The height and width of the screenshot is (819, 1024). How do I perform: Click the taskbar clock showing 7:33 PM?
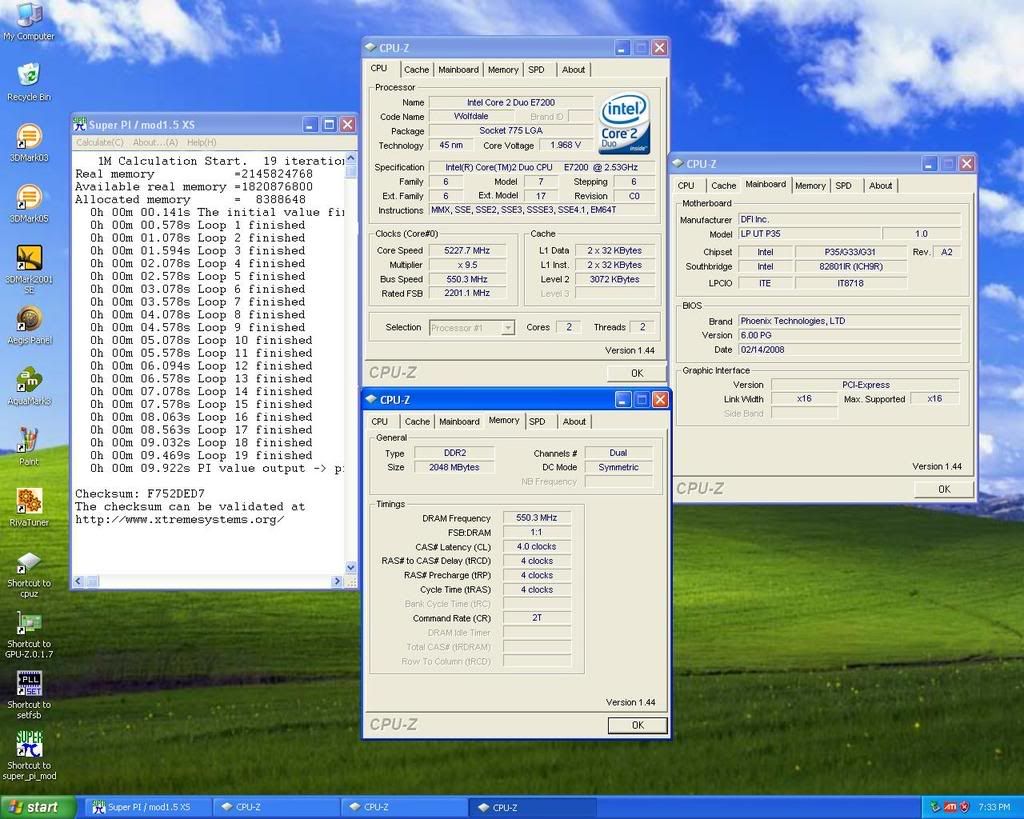[993, 808]
